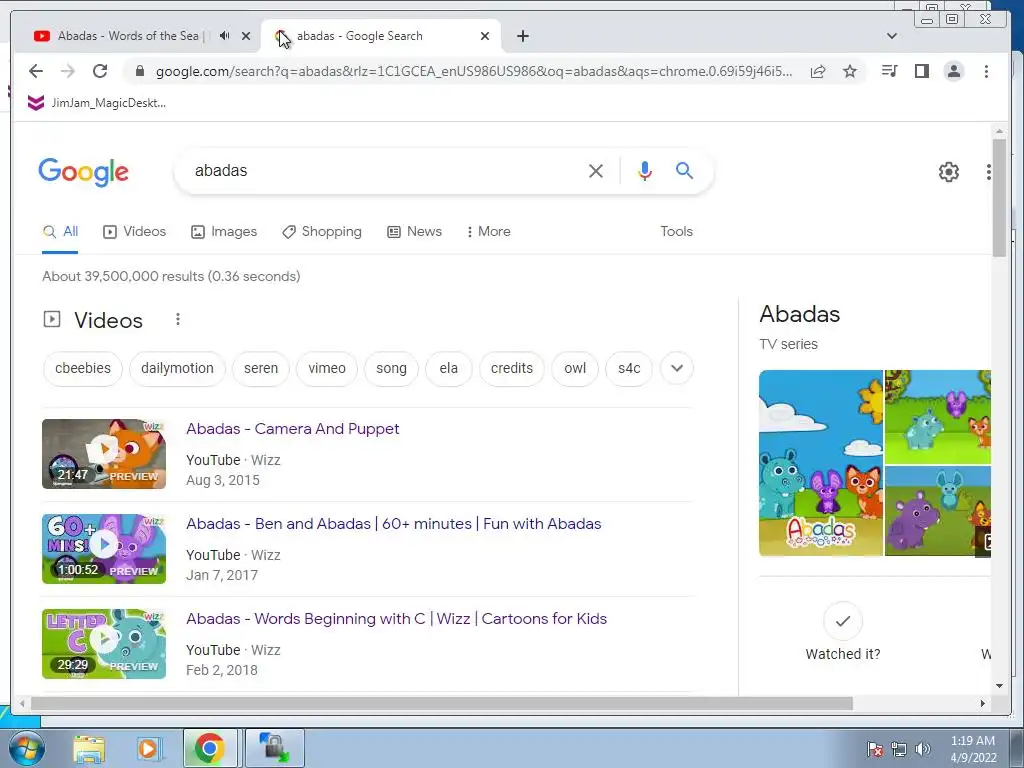Screen dimensions: 1024x768
Task: Expand the tab search dropdown arrow
Action: pos(891,36)
